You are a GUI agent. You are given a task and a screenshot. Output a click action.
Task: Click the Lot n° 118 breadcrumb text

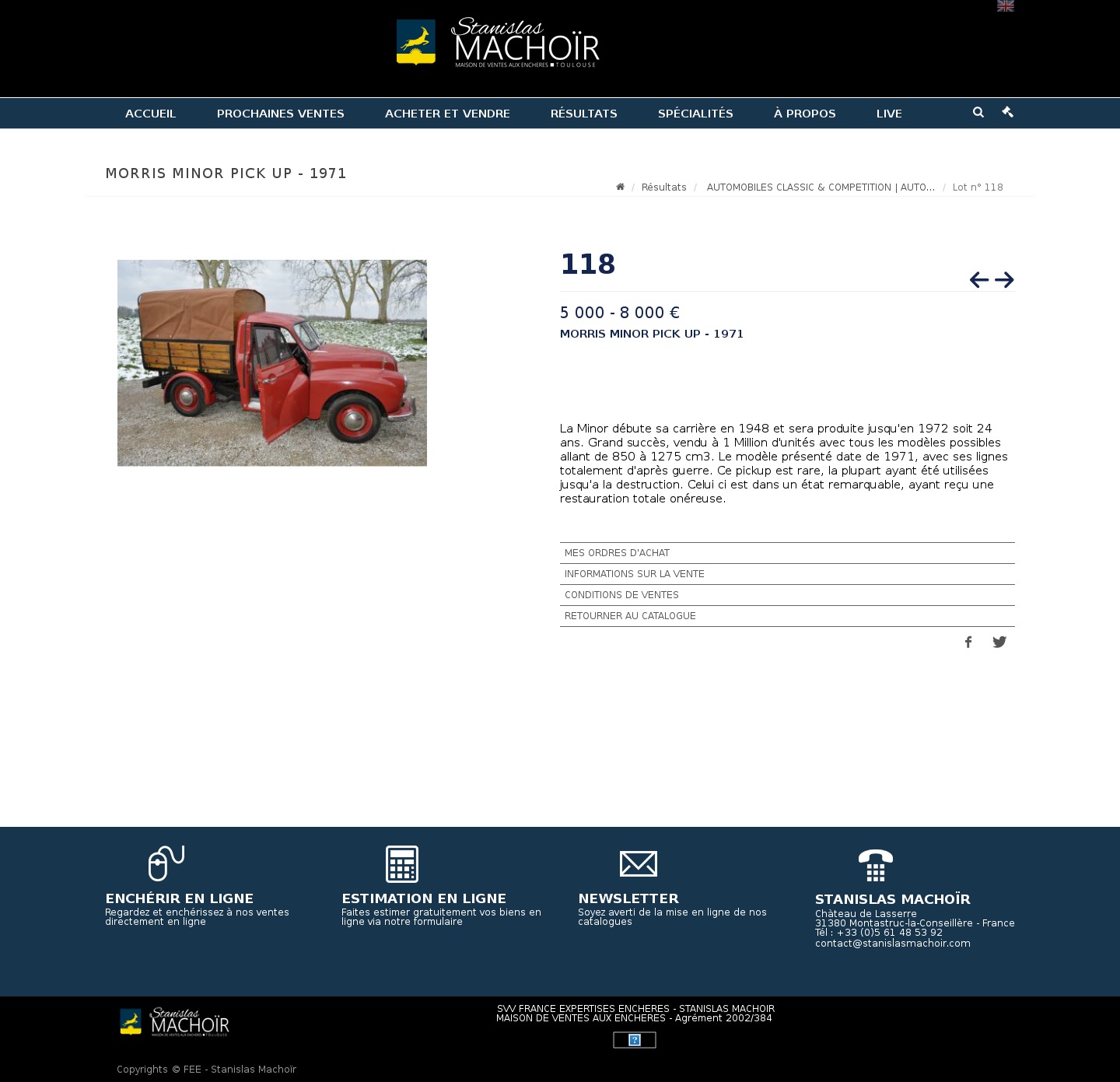coord(978,187)
